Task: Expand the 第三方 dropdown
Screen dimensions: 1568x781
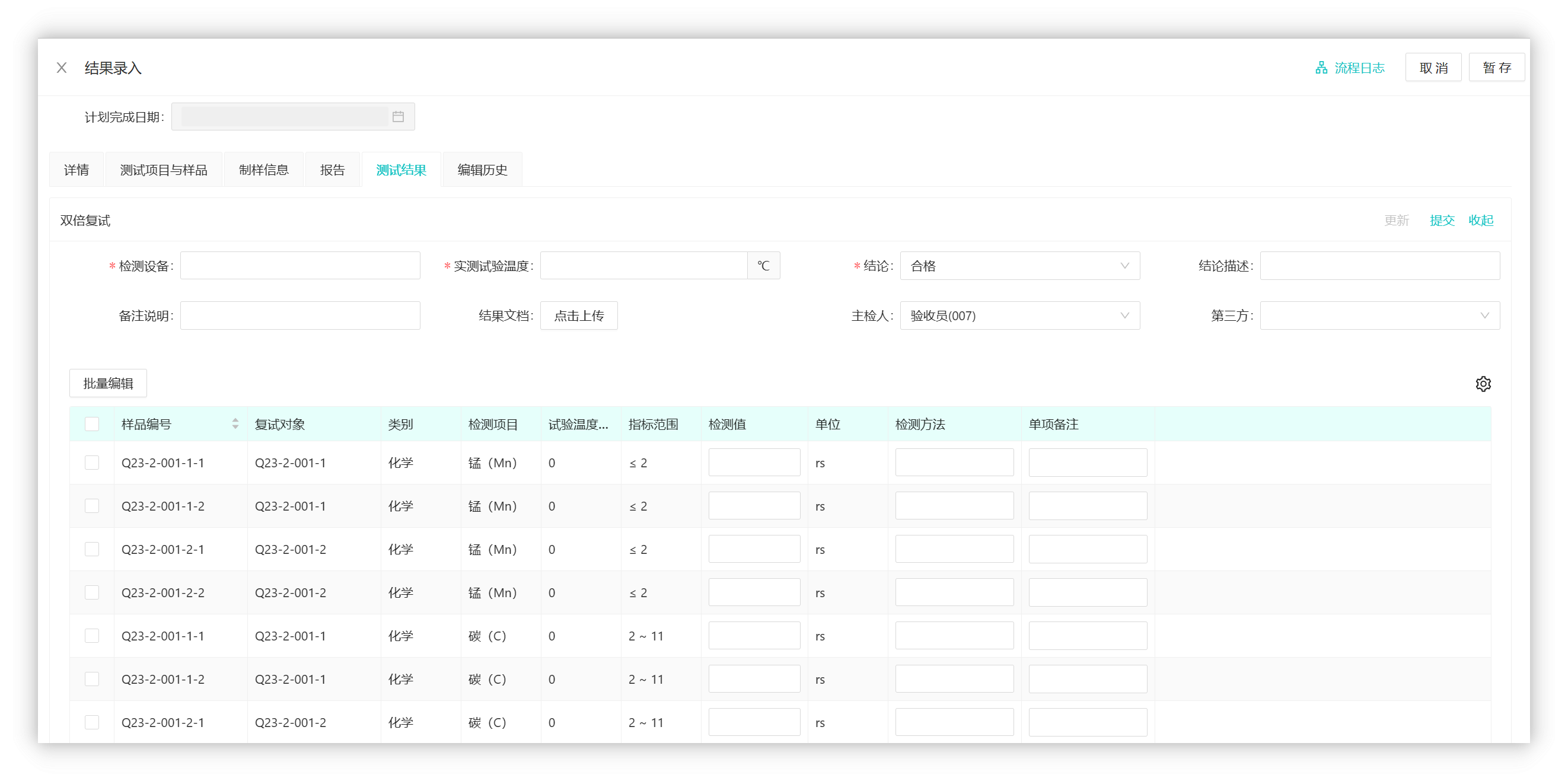Action: 1379,316
